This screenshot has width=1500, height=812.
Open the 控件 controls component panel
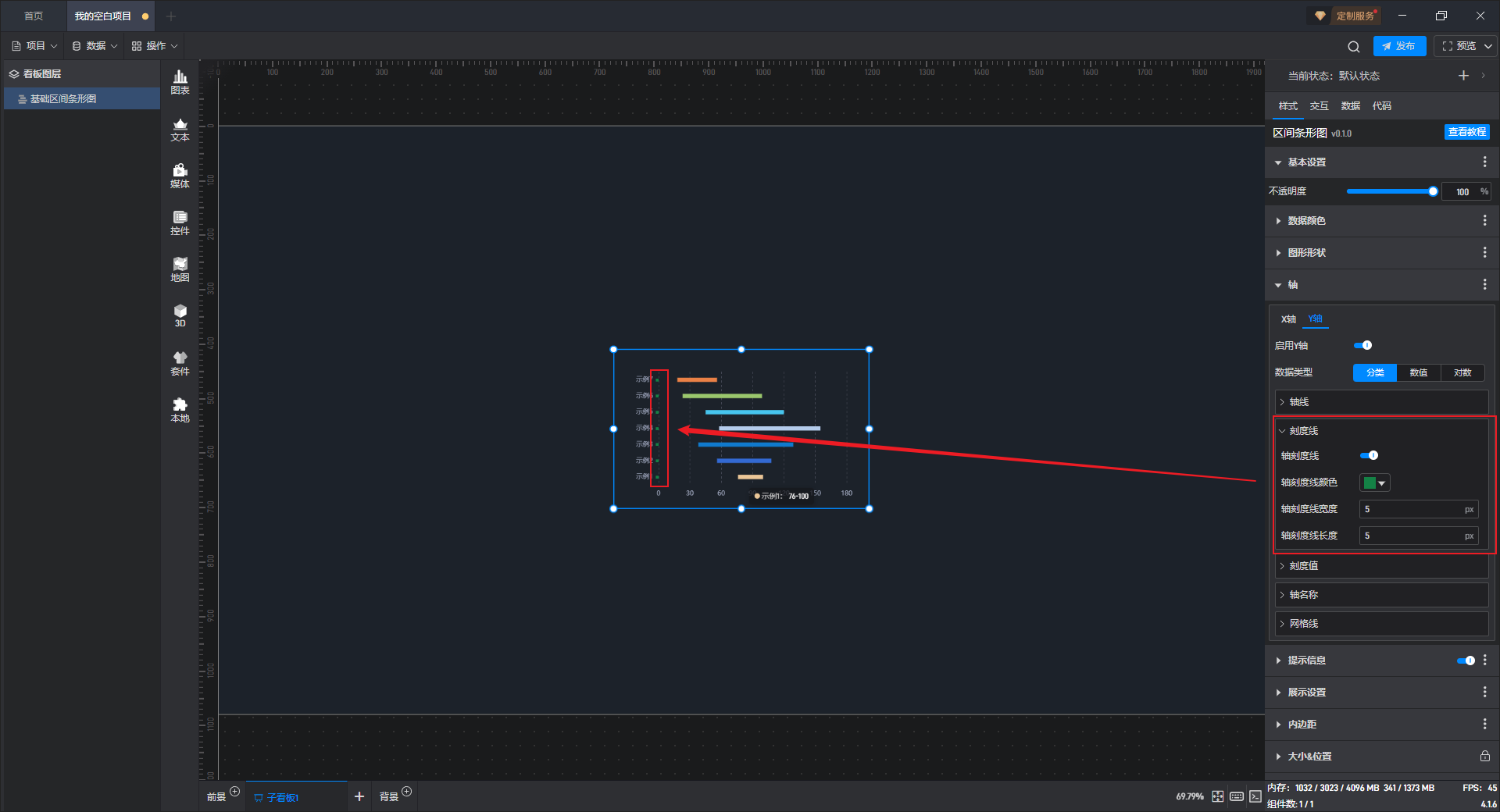(x=180, y=223)
